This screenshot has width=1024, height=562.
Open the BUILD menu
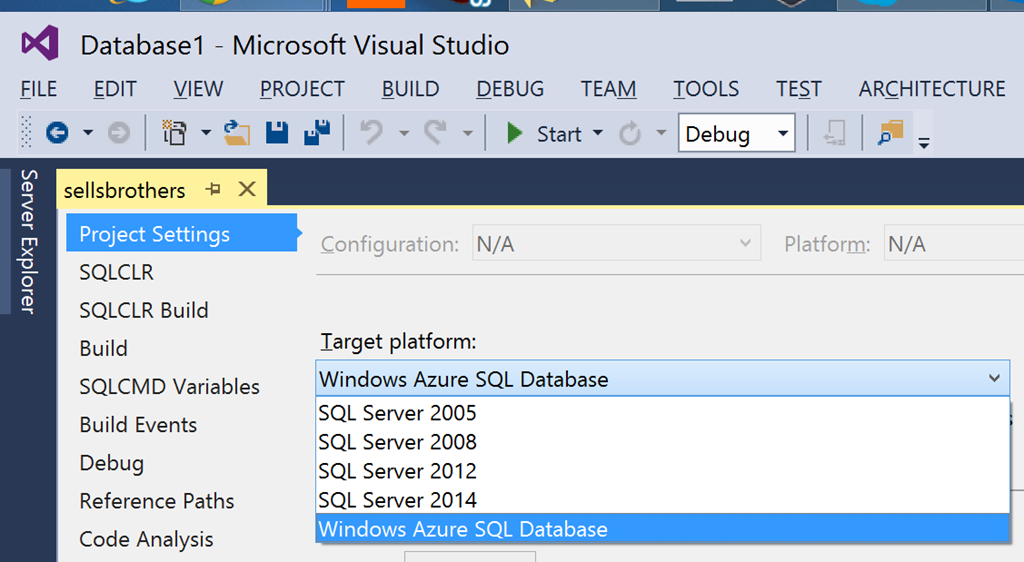tap(410, 89)
